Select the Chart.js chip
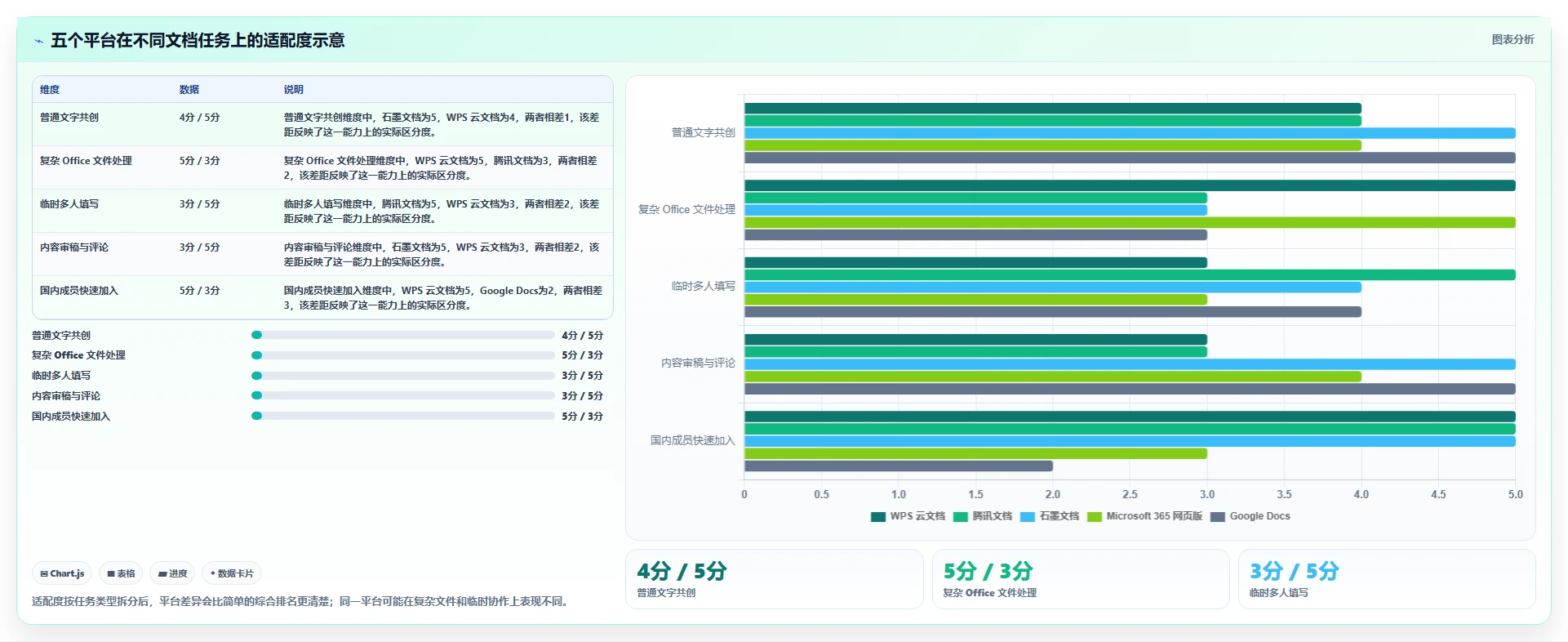Screen dimensions: 1568x642 click(x=62, y=573)
